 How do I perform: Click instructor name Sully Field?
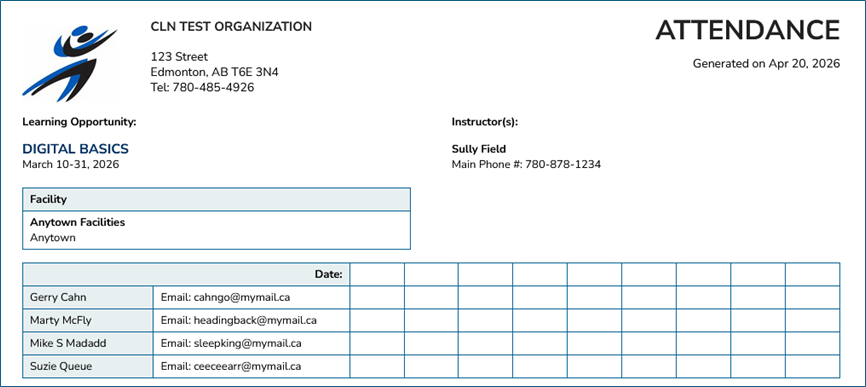tap(479, 149)
